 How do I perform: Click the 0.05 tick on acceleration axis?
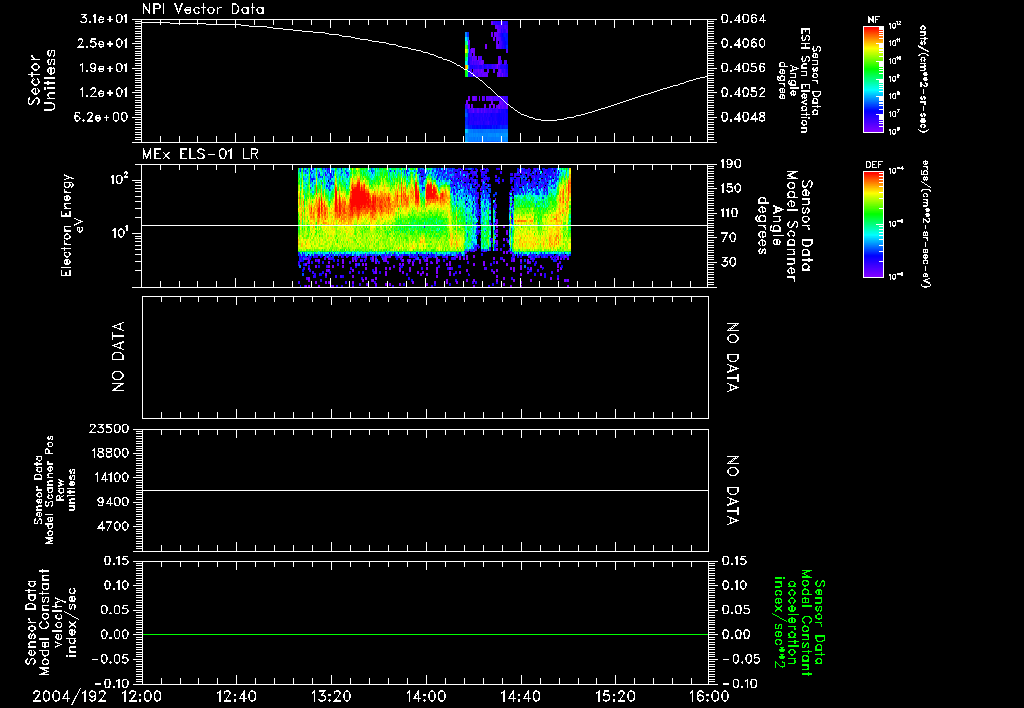pos(735,610)
